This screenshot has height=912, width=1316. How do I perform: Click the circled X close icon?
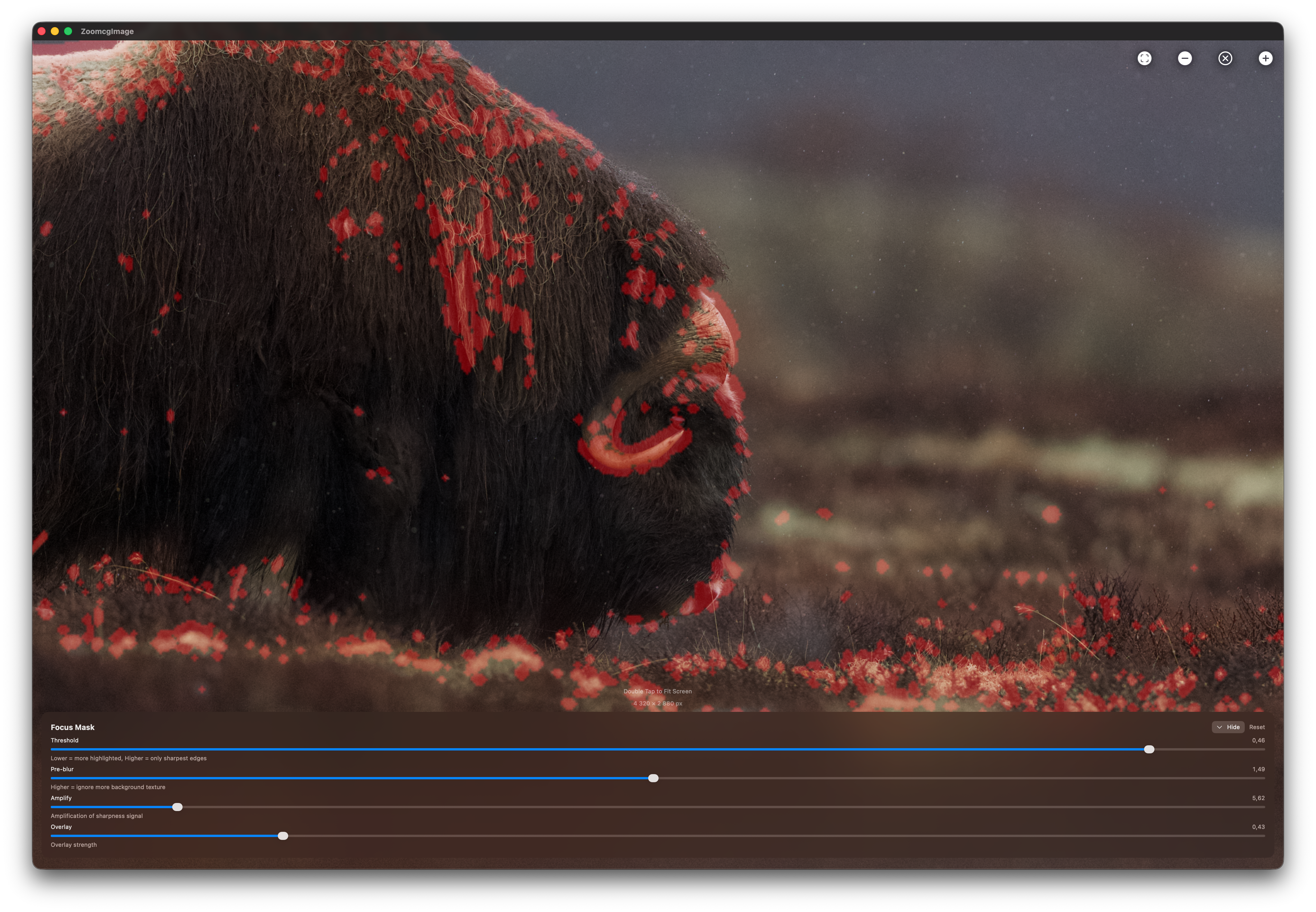pyautogui.click(x=1225, y=58)
